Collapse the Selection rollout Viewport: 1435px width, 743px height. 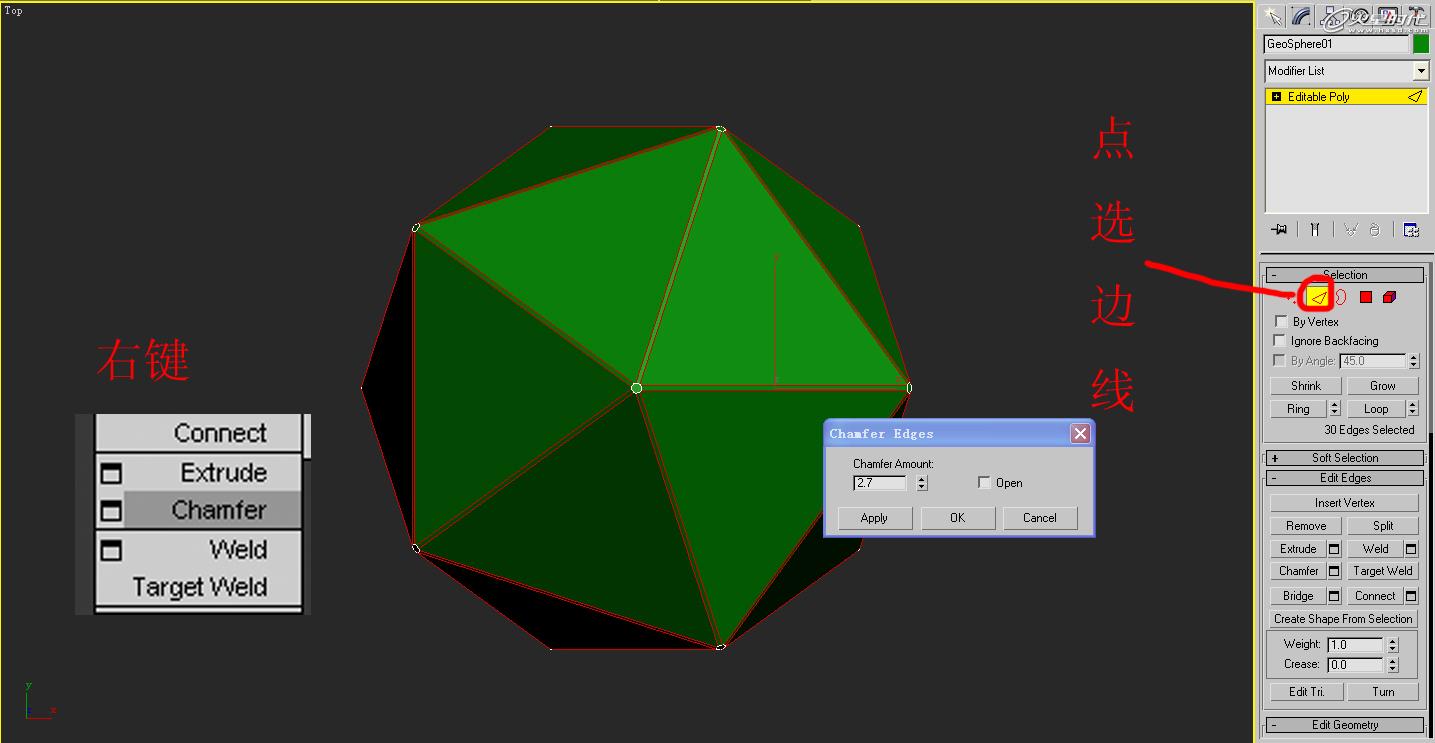(1274, 274)
